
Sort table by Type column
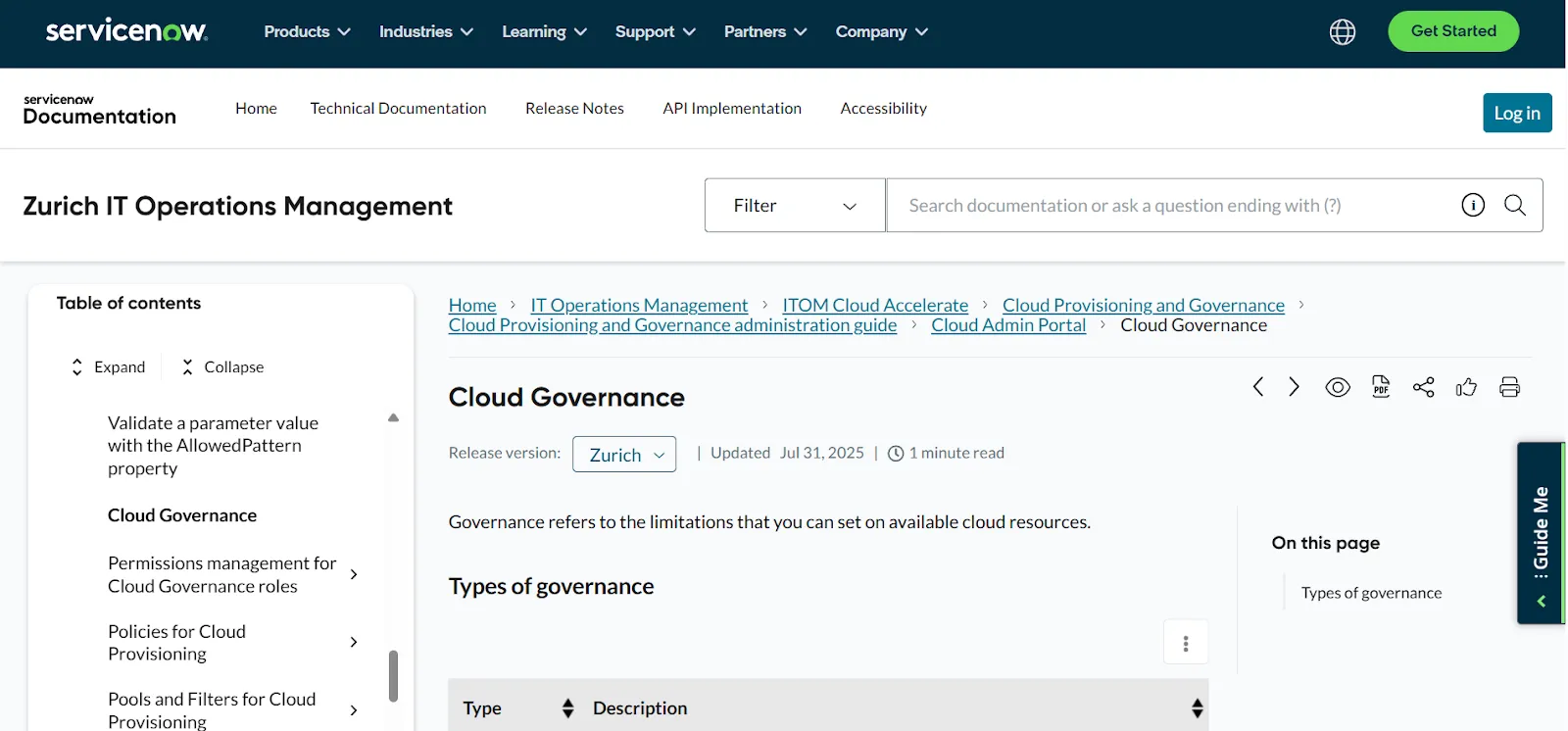(568, 708)
